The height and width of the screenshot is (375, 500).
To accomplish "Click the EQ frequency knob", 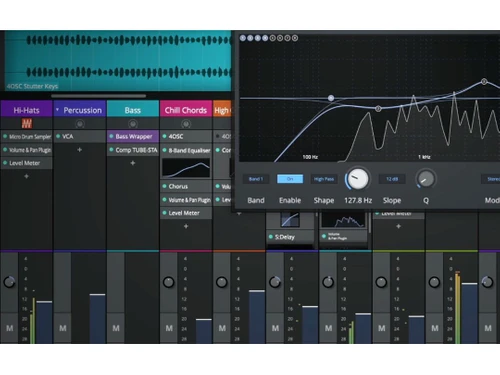I will tap(358, 178).
